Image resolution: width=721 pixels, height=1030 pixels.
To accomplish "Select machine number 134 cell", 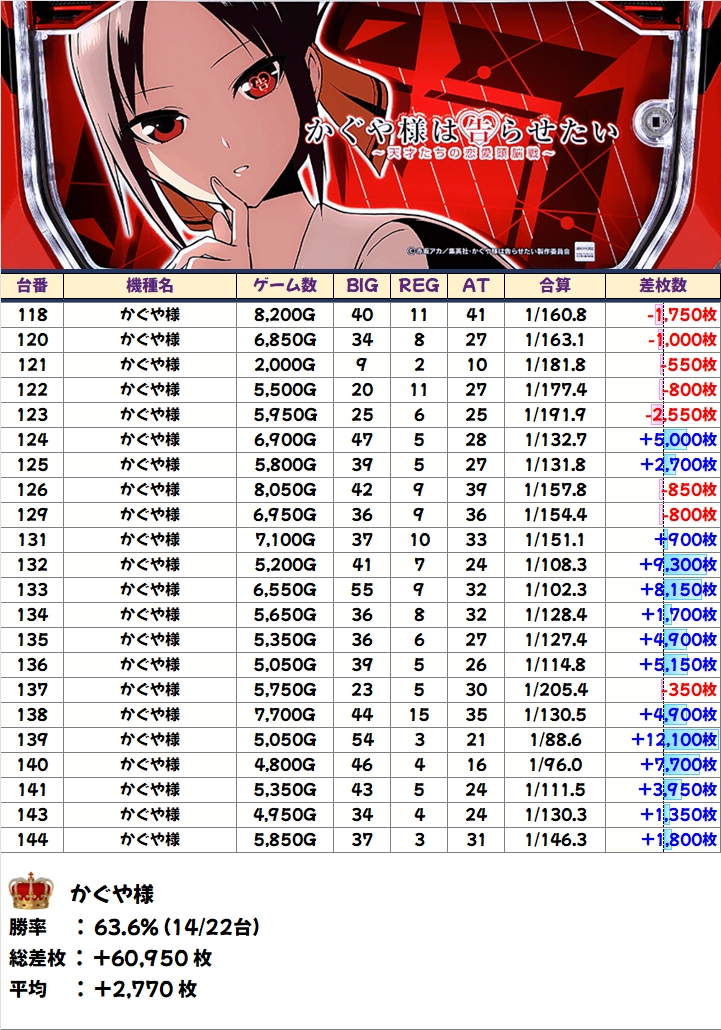I will coord(32,614).
